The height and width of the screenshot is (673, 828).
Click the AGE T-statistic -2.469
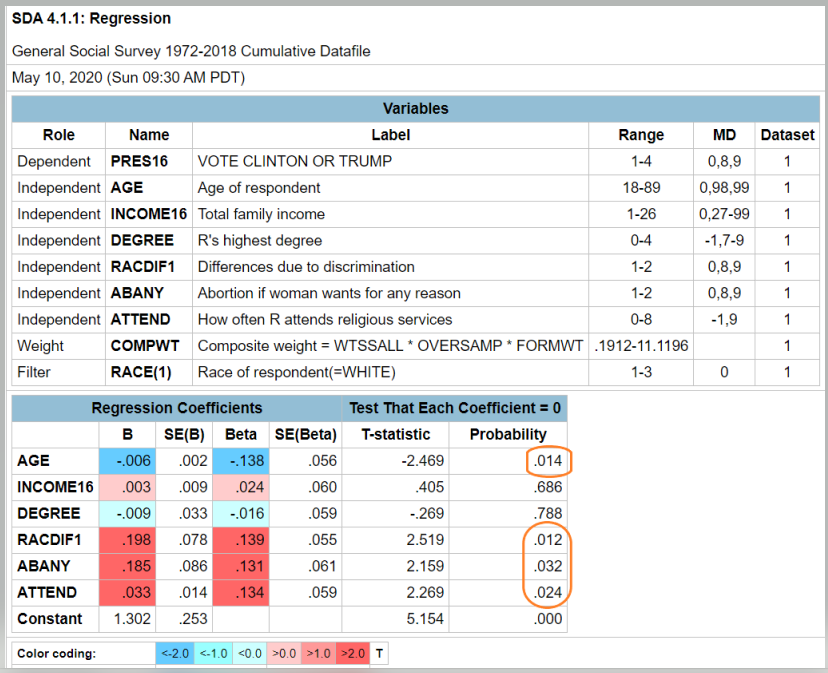(422, 461)
